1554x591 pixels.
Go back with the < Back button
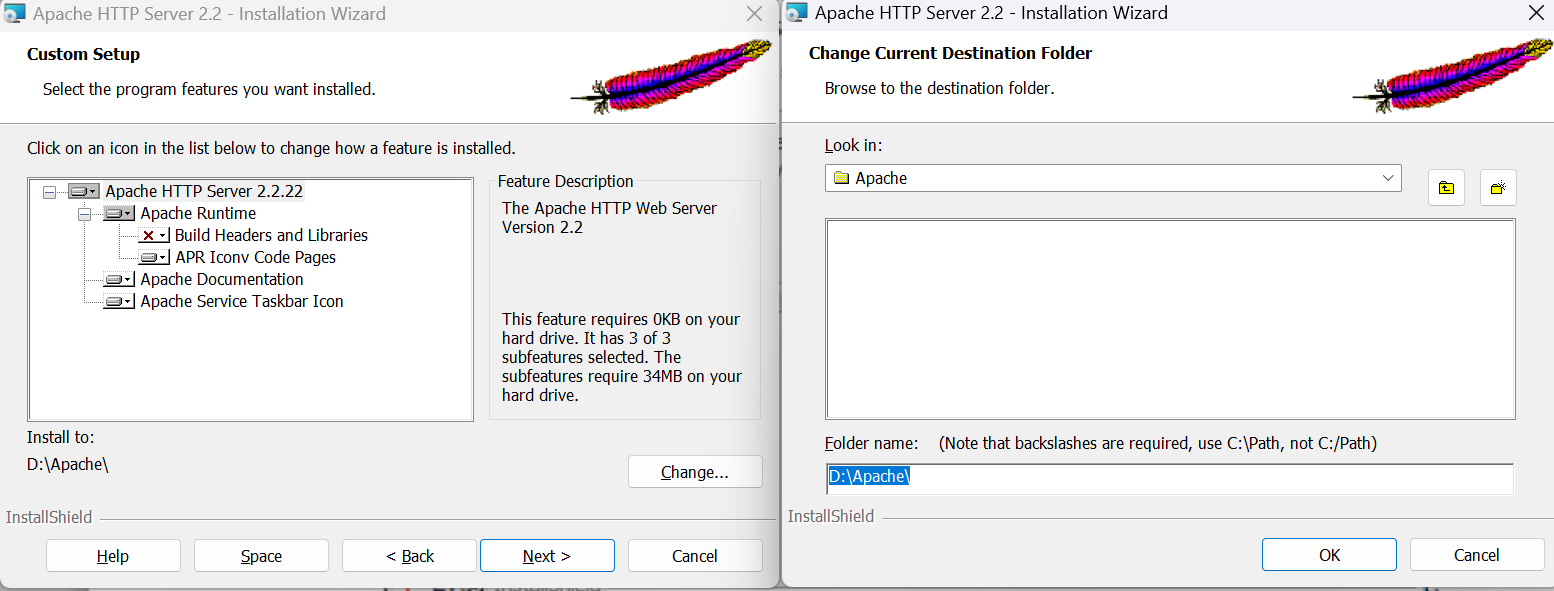pyautogui.click(x=409, y=556)
